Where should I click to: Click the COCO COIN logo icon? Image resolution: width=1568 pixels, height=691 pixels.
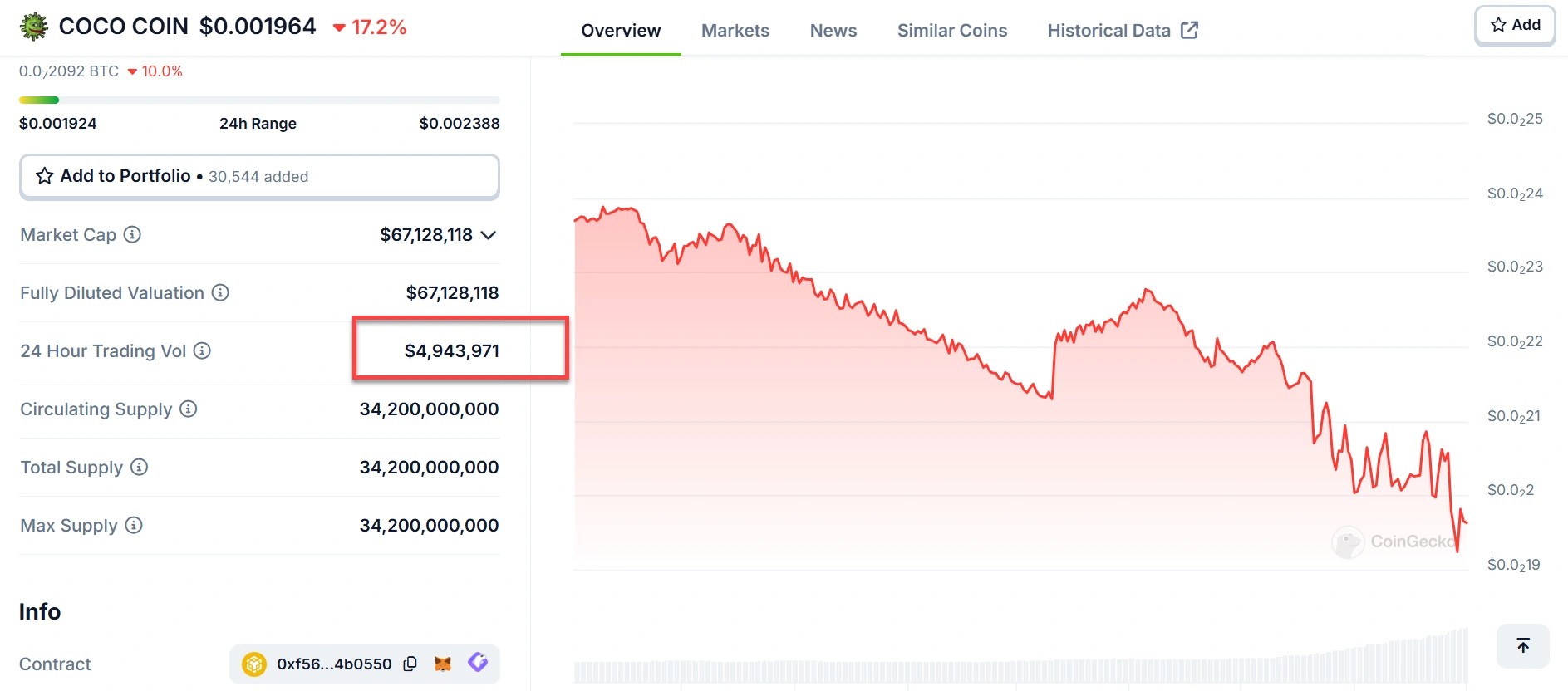[x=34, y=27]
